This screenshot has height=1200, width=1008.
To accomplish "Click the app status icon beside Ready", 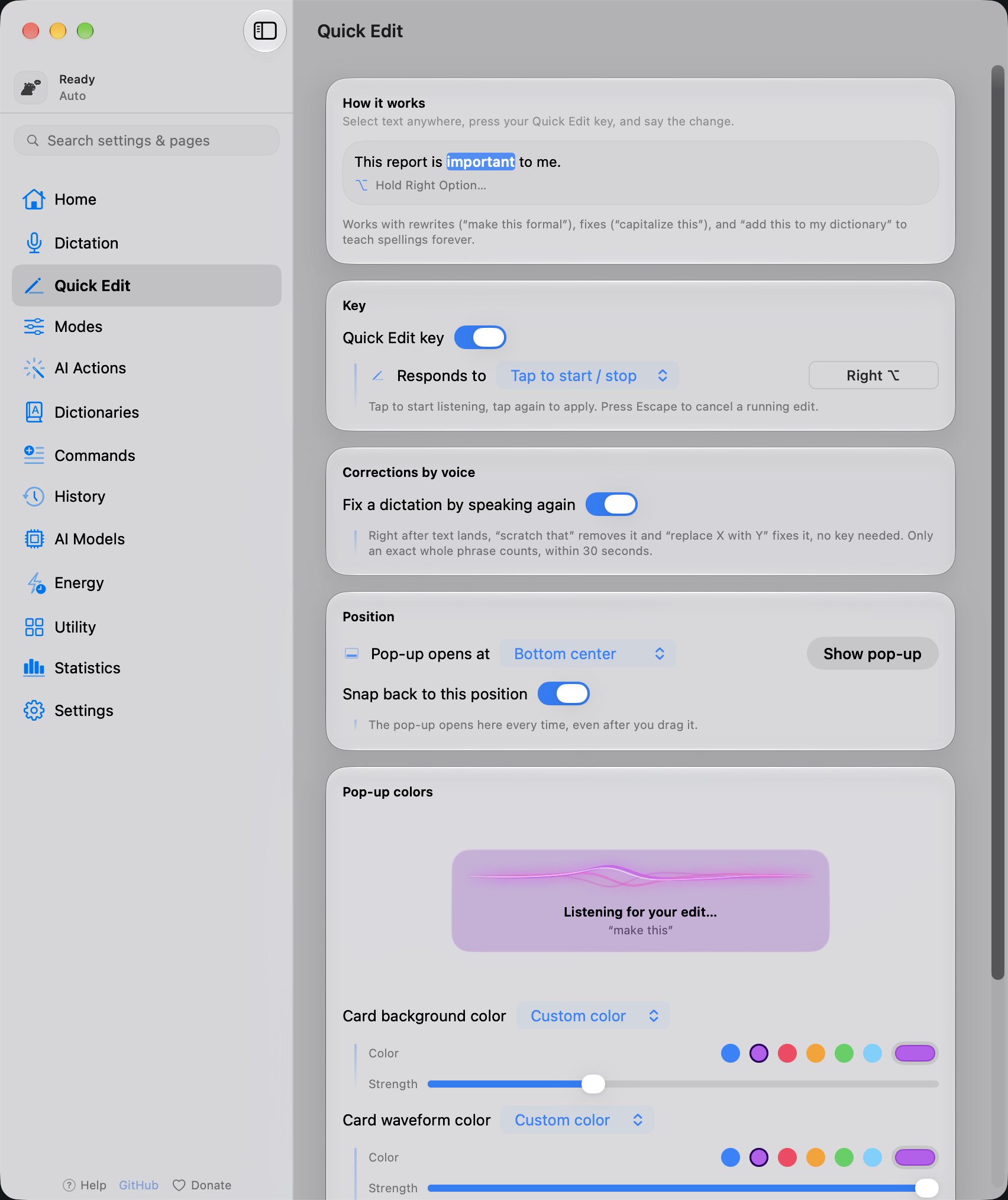I will tap(31, 88).
